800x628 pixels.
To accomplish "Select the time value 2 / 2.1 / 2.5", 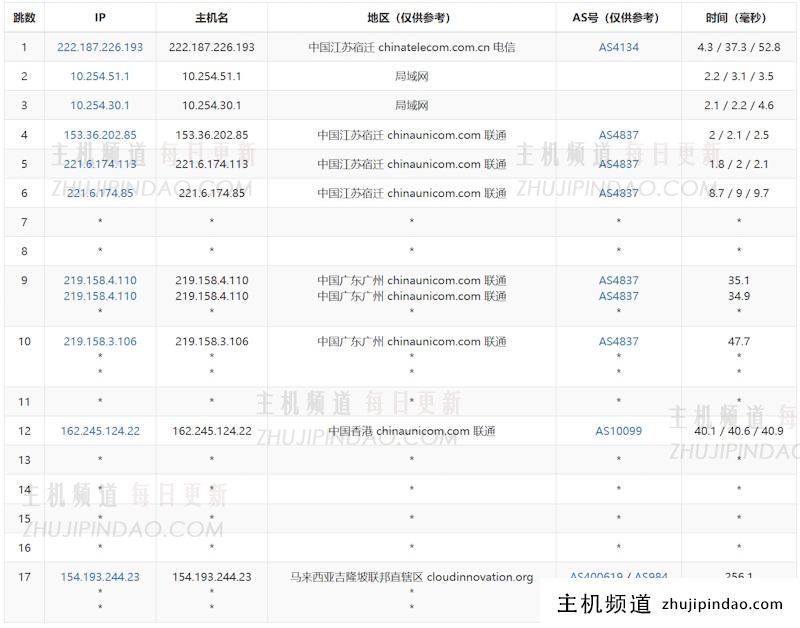I will [739, 135].
